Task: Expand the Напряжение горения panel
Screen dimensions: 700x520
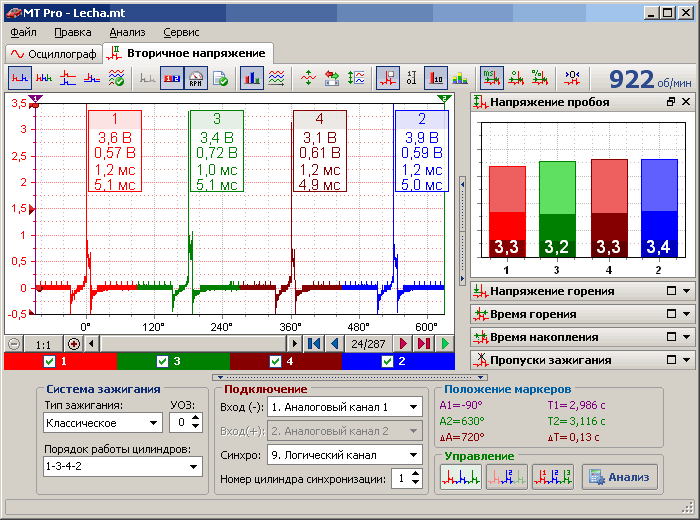Action: [x=671, y=291]
